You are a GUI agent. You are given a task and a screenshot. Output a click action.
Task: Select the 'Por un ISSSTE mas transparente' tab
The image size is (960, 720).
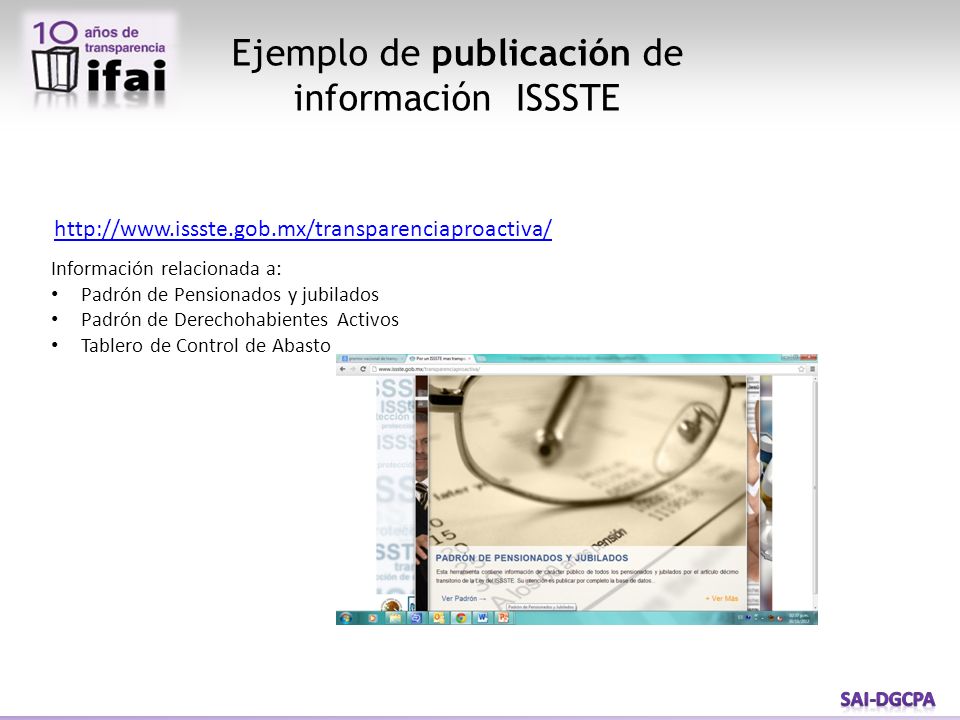(x=440, y=358)
